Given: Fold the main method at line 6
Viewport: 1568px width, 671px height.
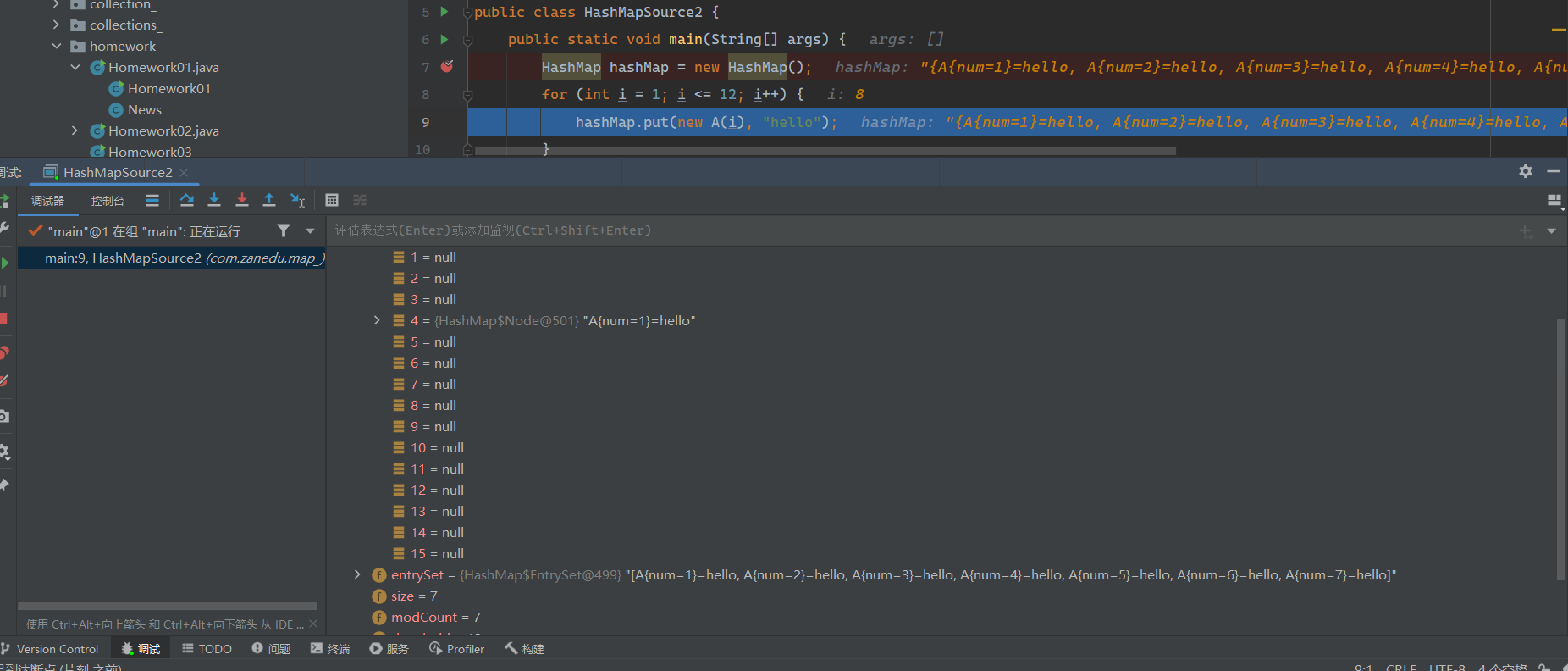Looking at the screenshot, I should [x=467, y=39].
